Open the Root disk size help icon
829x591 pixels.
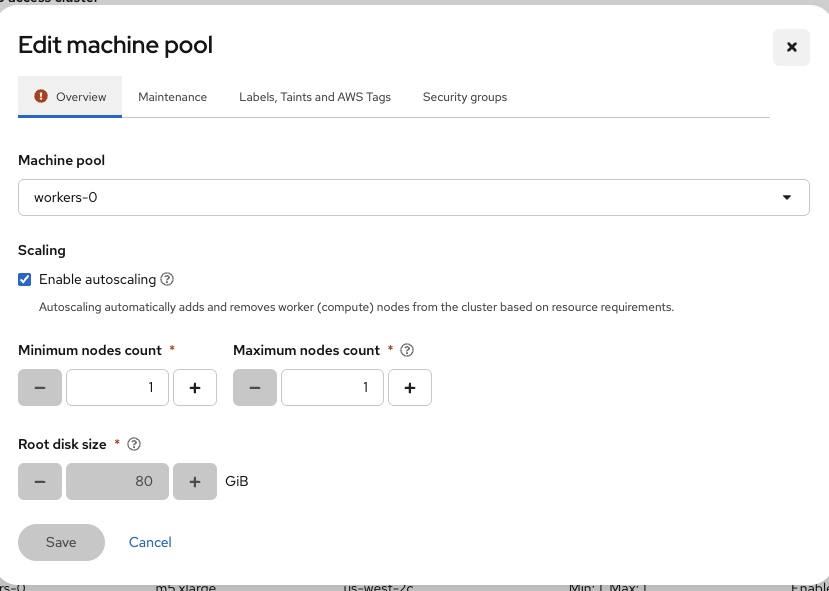(x=134, y=444)
